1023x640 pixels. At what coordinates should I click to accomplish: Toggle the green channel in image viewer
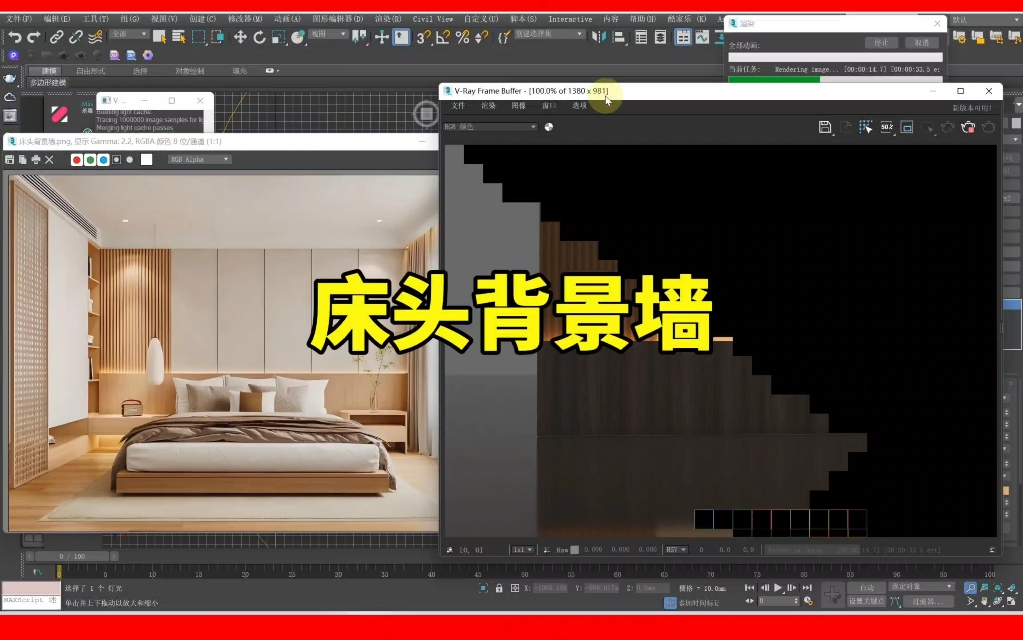tap(90, 160)
